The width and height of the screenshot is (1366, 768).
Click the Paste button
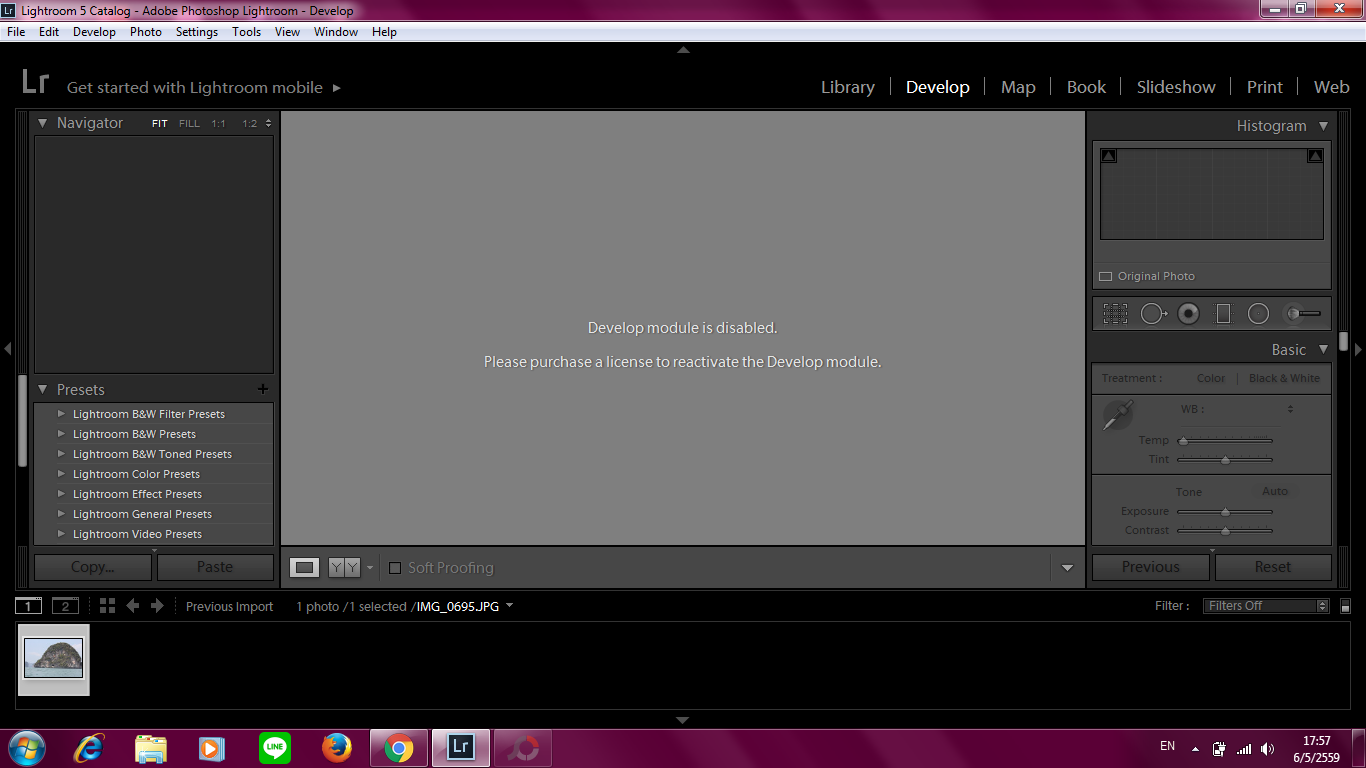point(215,567)
